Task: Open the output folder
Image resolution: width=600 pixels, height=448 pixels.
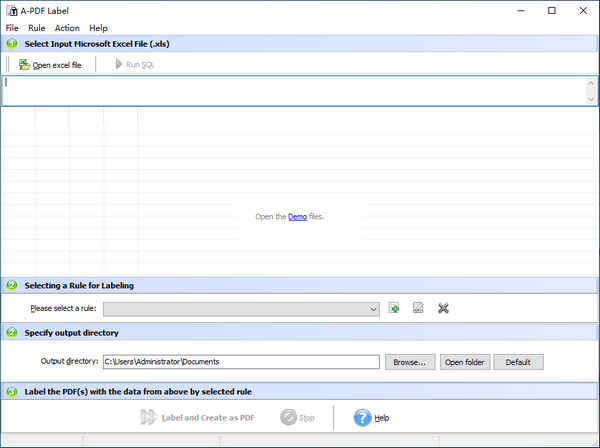Action: click(465, 362)
